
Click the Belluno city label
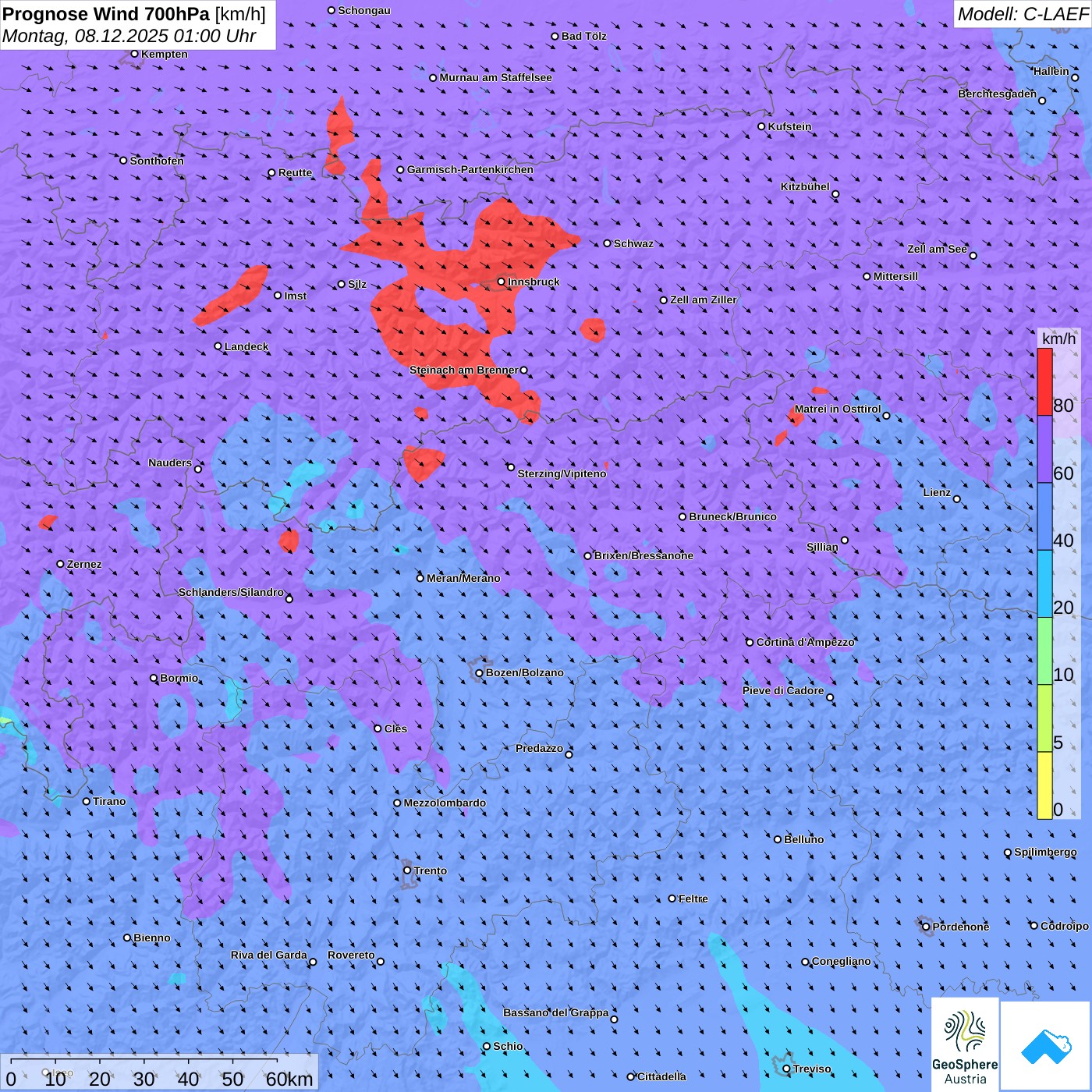(803, 839)
